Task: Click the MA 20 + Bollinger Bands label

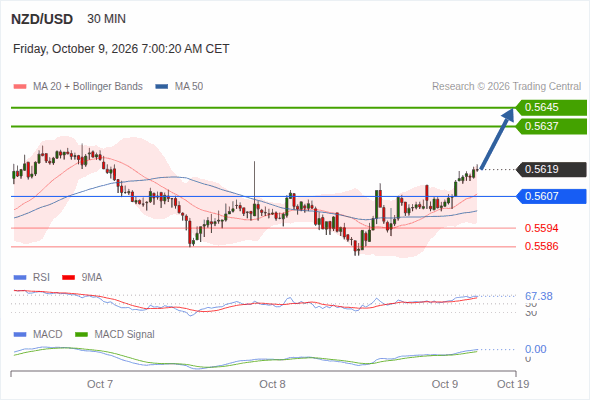Action: click(x=88, y=87)
